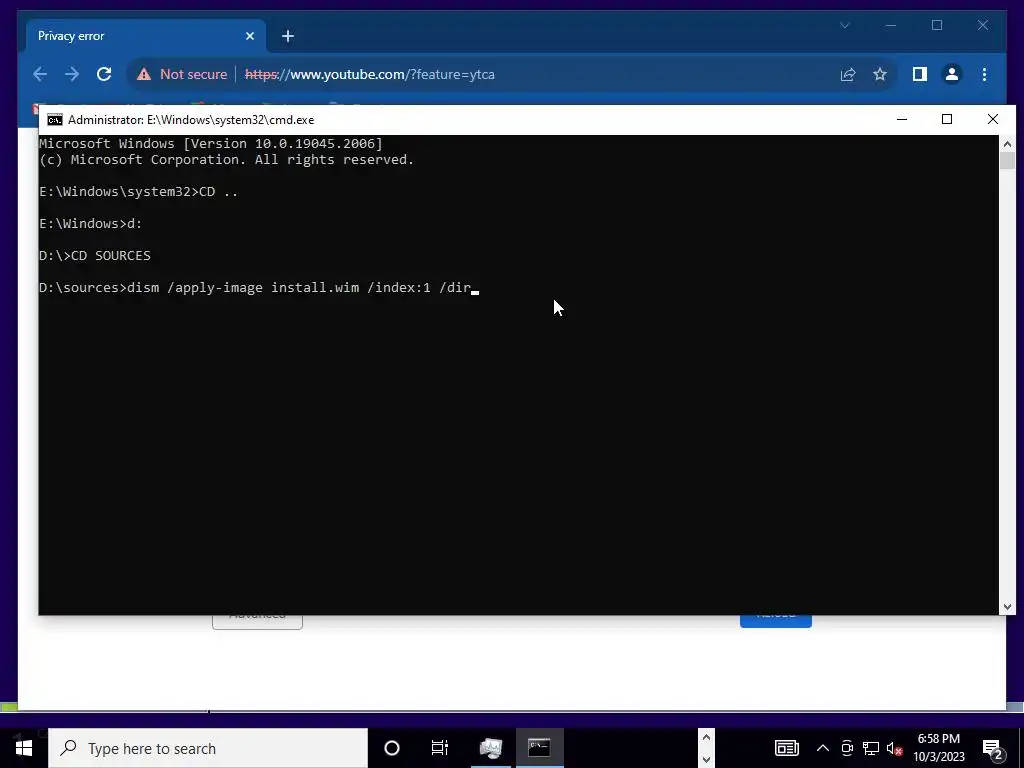Click taskbar toolbar scroll down arrow

point(706,759)
